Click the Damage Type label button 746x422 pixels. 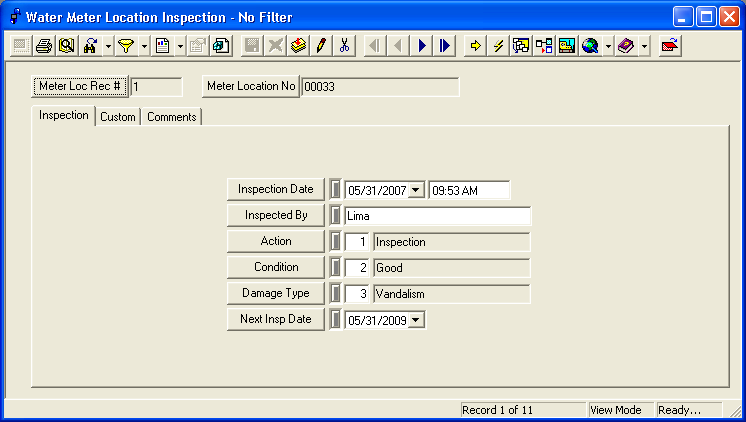pos(275,293)
